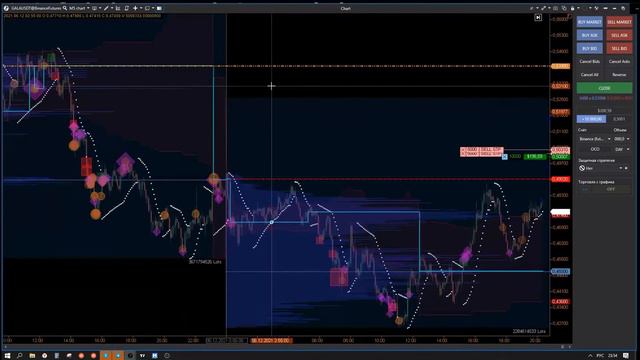Click the right scroll arrow under the chart
The width and height of the screenshot is (640, 360).
pos(570,347)
